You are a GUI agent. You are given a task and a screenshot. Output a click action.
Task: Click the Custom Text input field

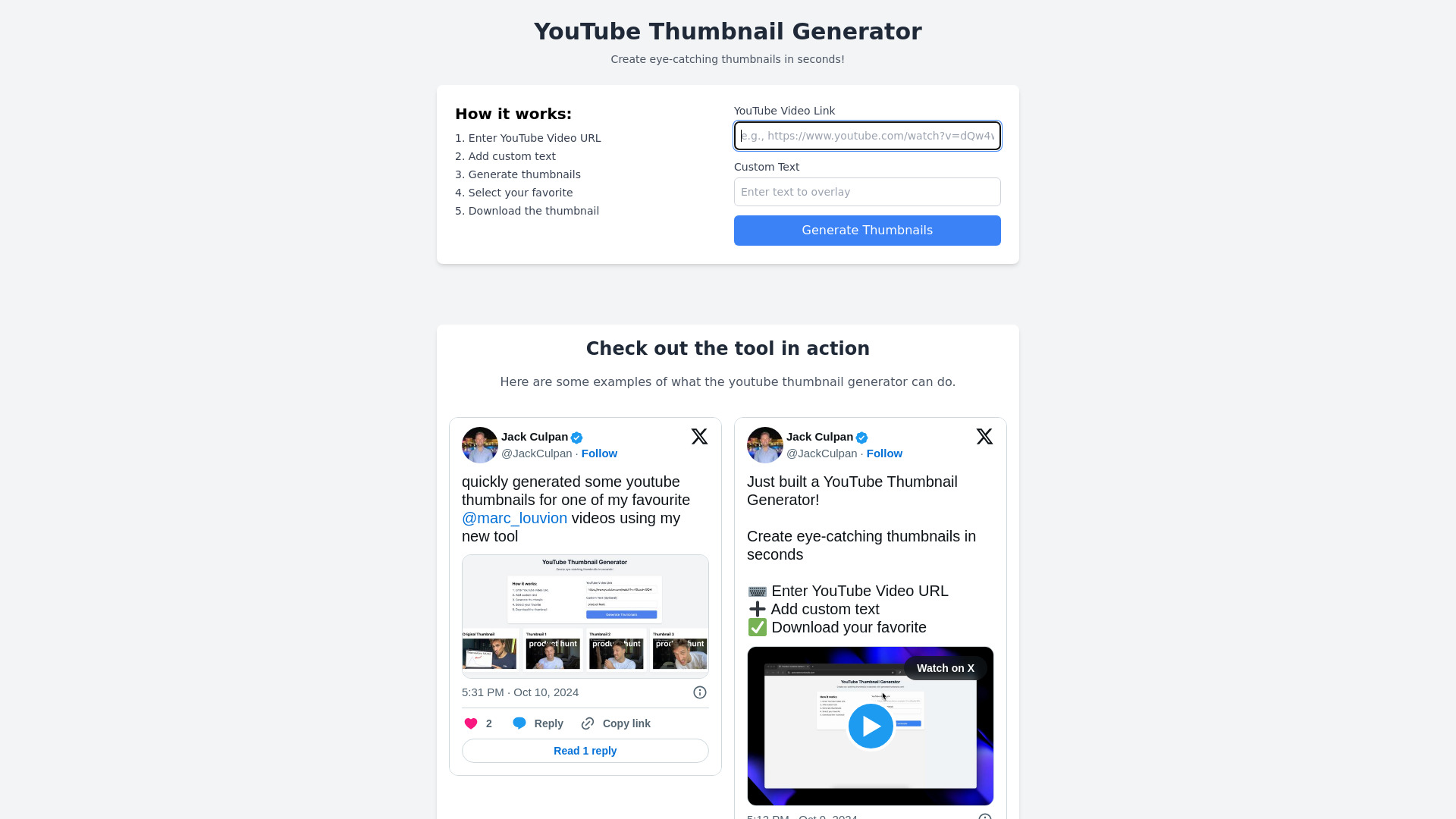pyautogui.click(x=867, y=192)
